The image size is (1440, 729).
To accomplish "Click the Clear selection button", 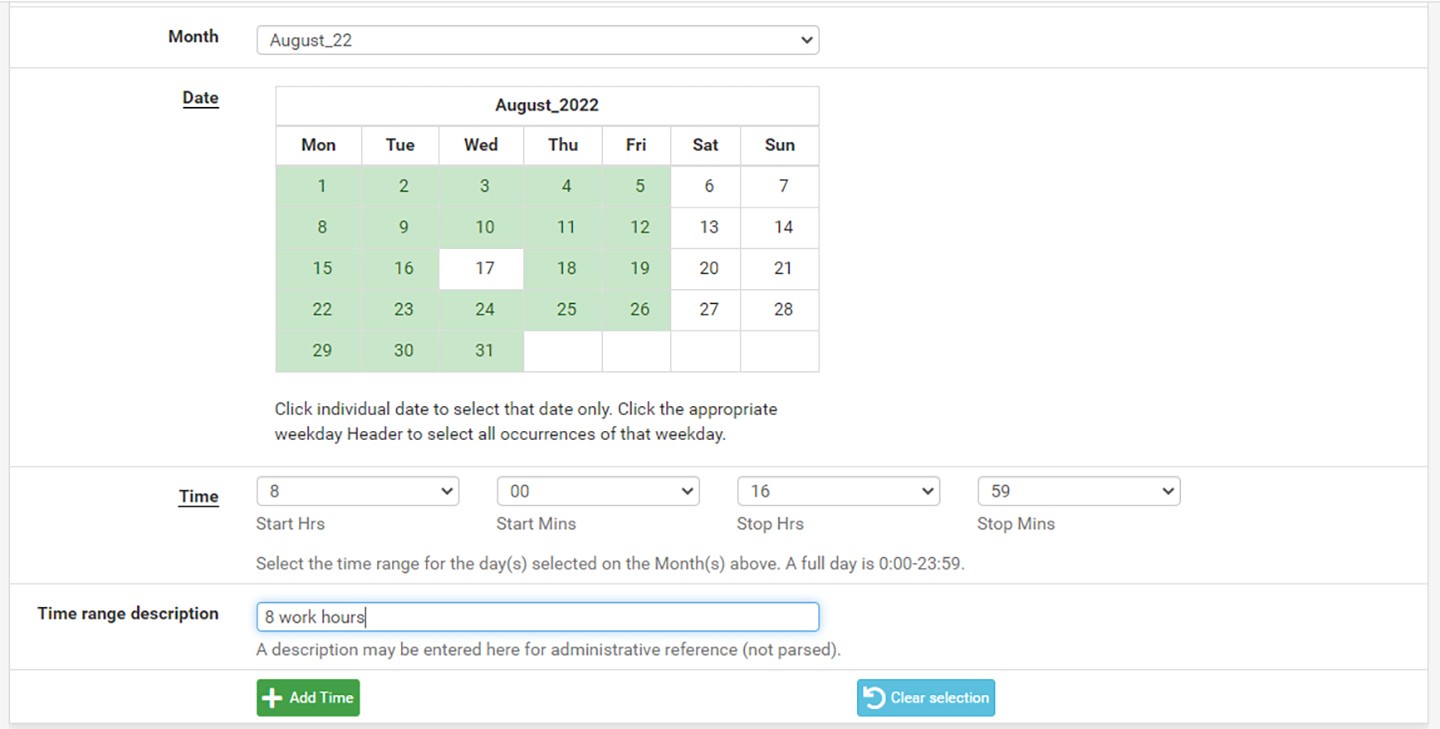I will tap(925, 698).
